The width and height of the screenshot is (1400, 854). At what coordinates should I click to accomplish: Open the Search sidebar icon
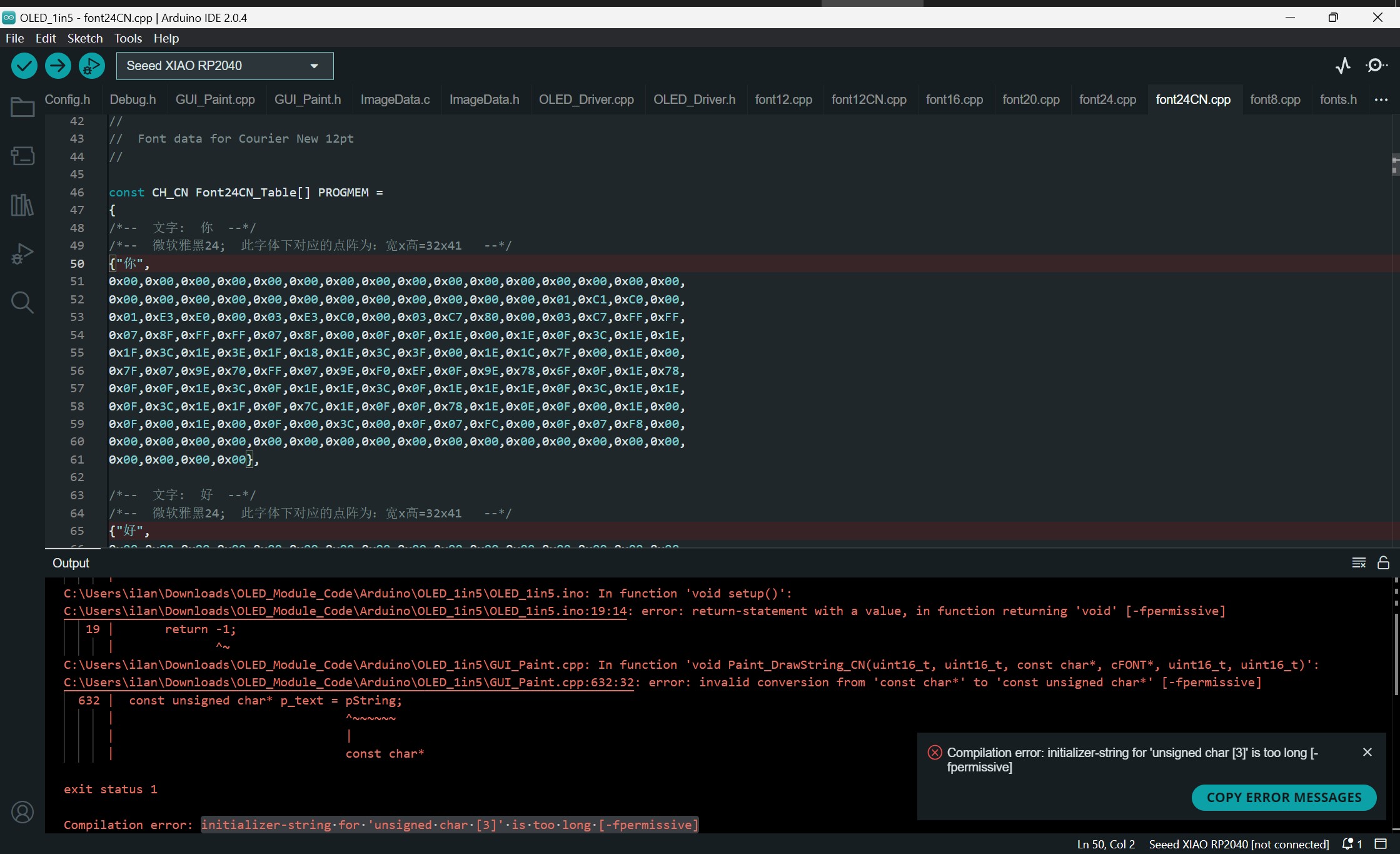click(23, 303)
